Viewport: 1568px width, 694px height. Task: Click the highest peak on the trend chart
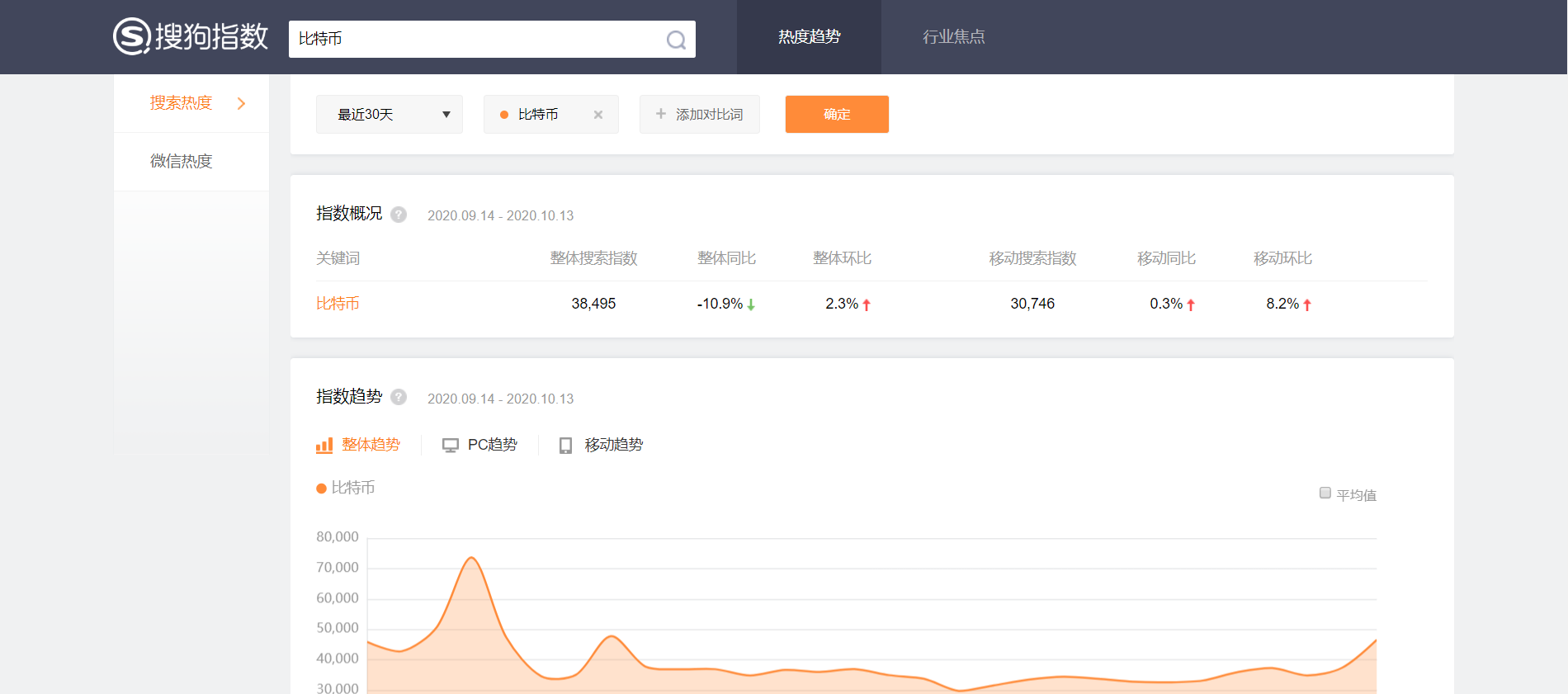coord(471,558)
